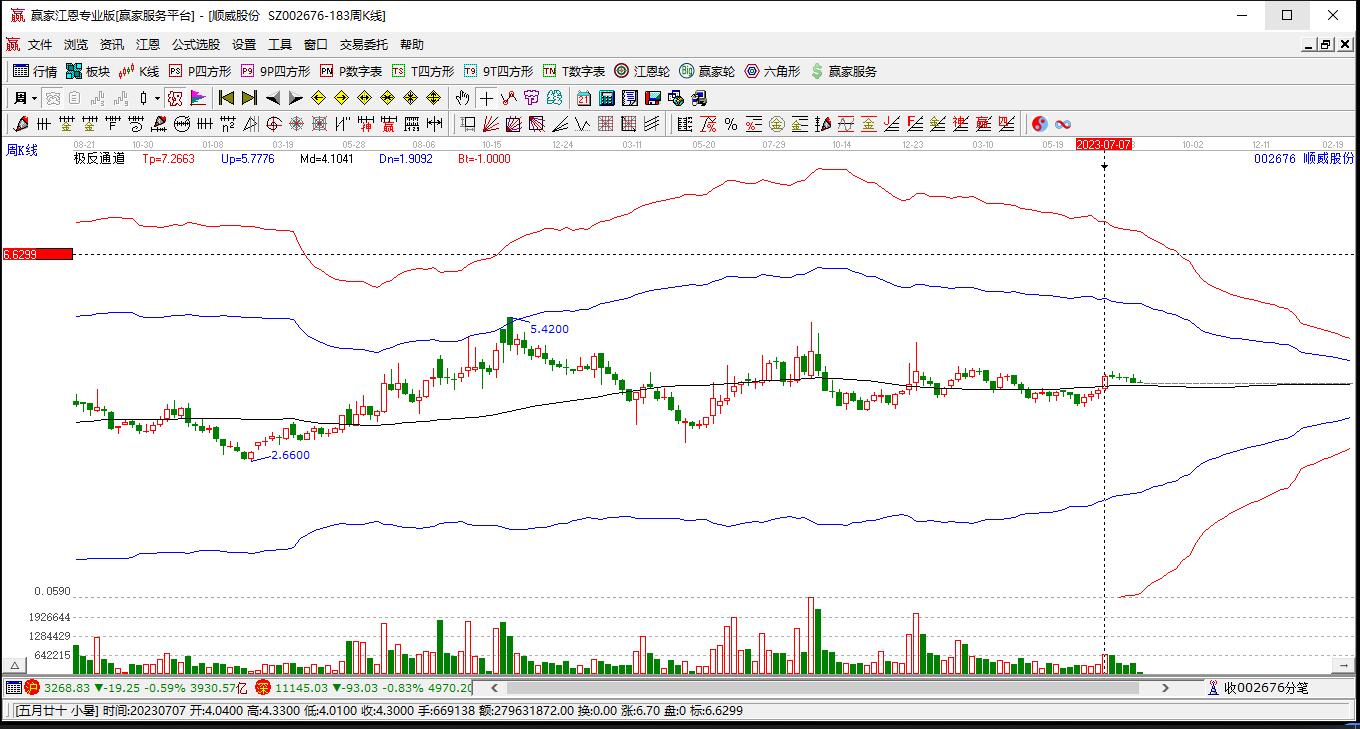Click the 6.6299 price level marker
The height and width of the screenshot is (729, 1360).
[37, 254]
